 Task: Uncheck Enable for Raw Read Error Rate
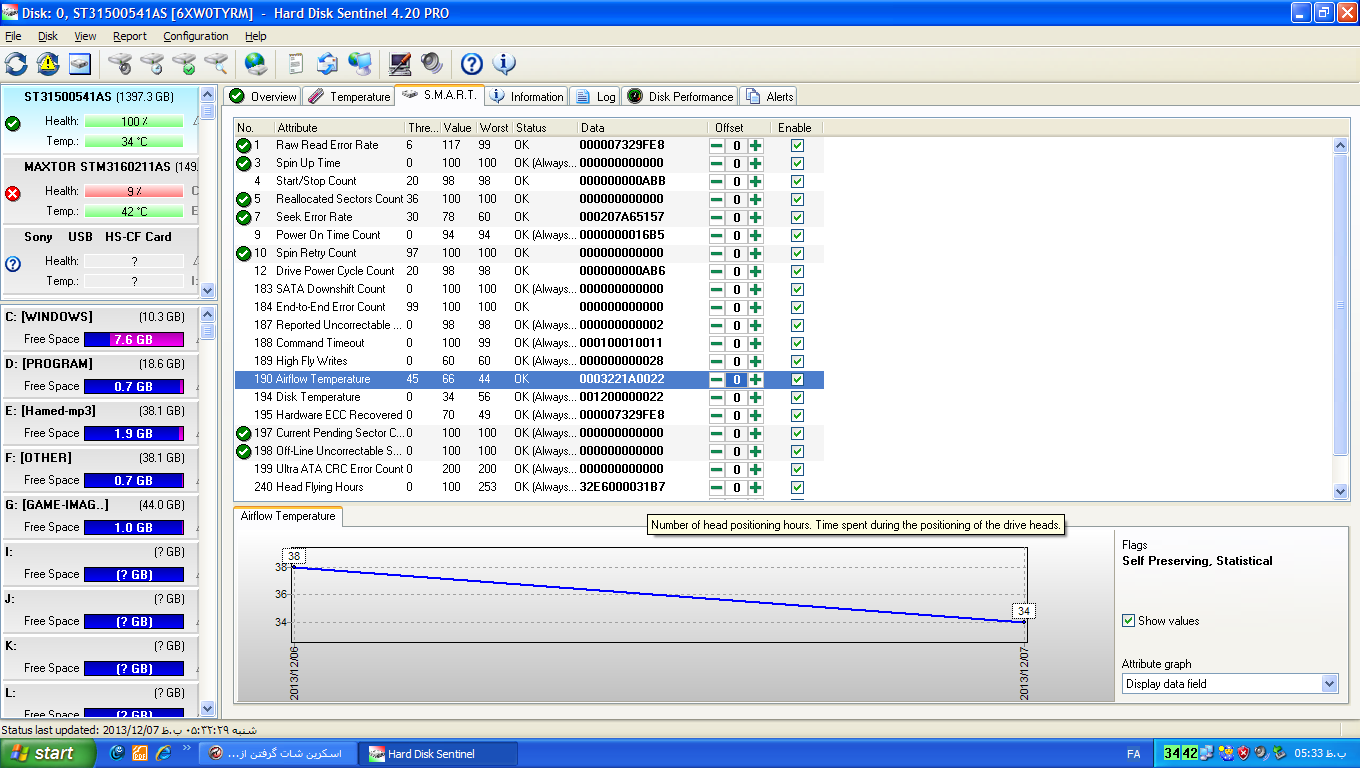click(797, 145)
